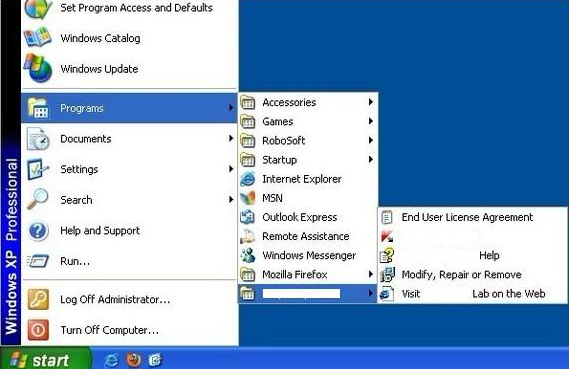
Task: Click the red K application icon in submenu
Action: click(387, 236)
